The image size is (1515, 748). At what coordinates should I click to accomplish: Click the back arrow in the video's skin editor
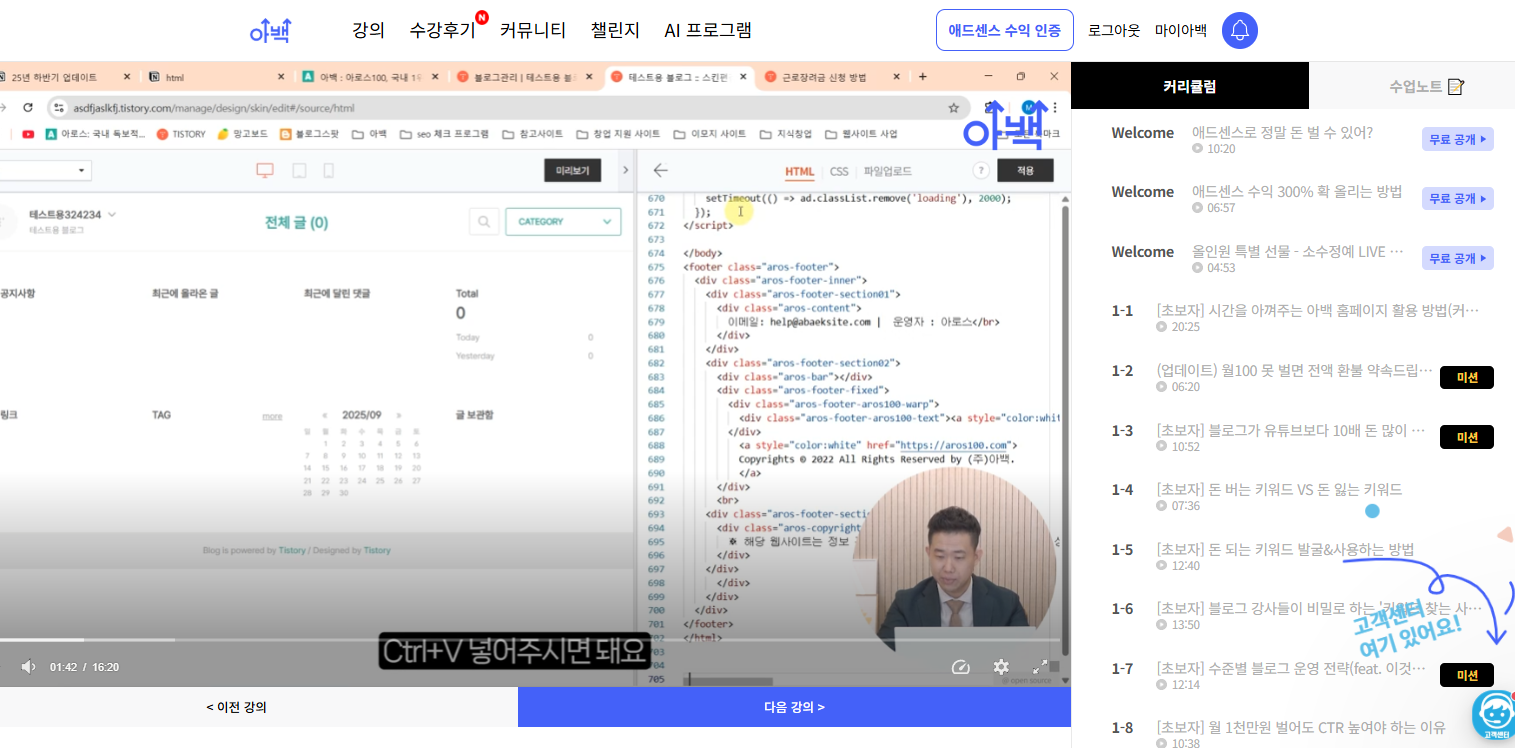[660, 171]
